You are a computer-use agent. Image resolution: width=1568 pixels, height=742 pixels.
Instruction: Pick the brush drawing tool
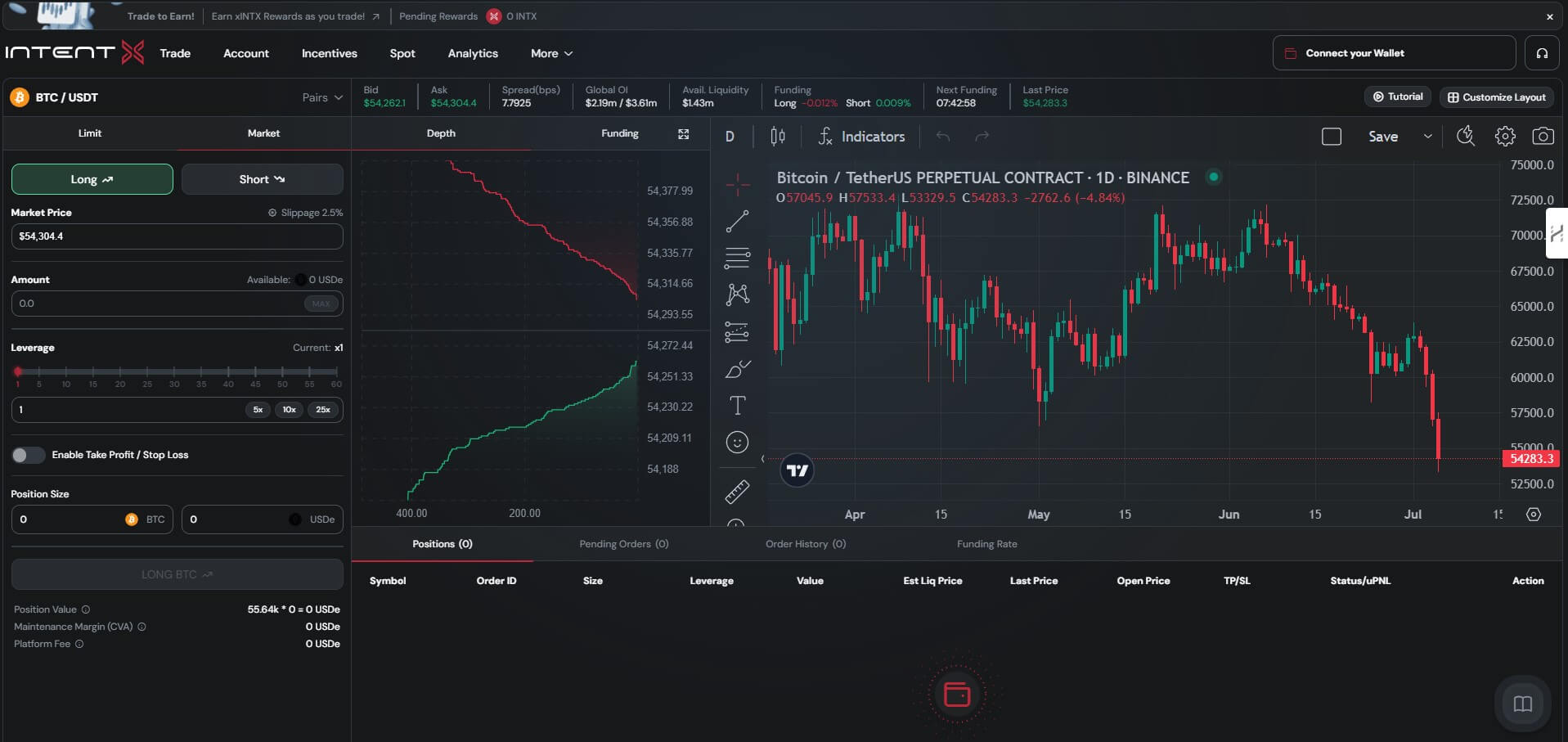737,369
